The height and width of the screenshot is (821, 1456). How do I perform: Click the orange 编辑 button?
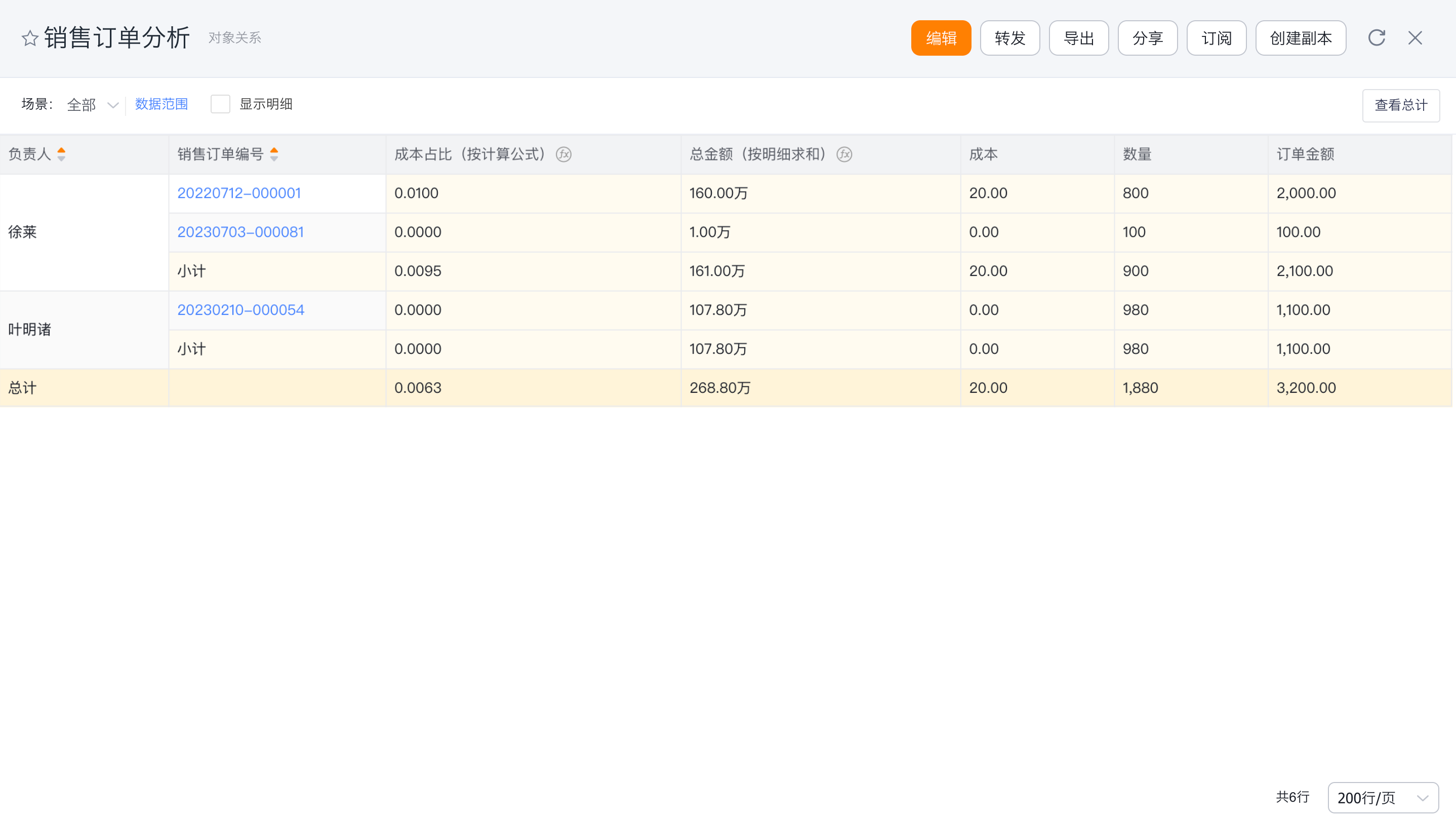[941, 38]
